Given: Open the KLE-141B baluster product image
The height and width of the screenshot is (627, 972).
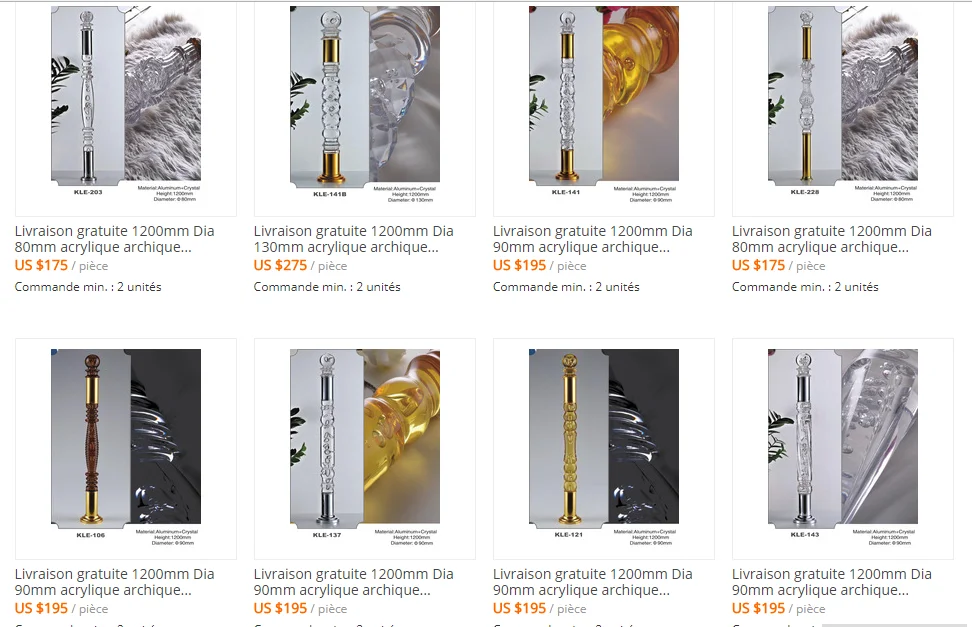Looking at the screenshot, I should tap(364, 105).
